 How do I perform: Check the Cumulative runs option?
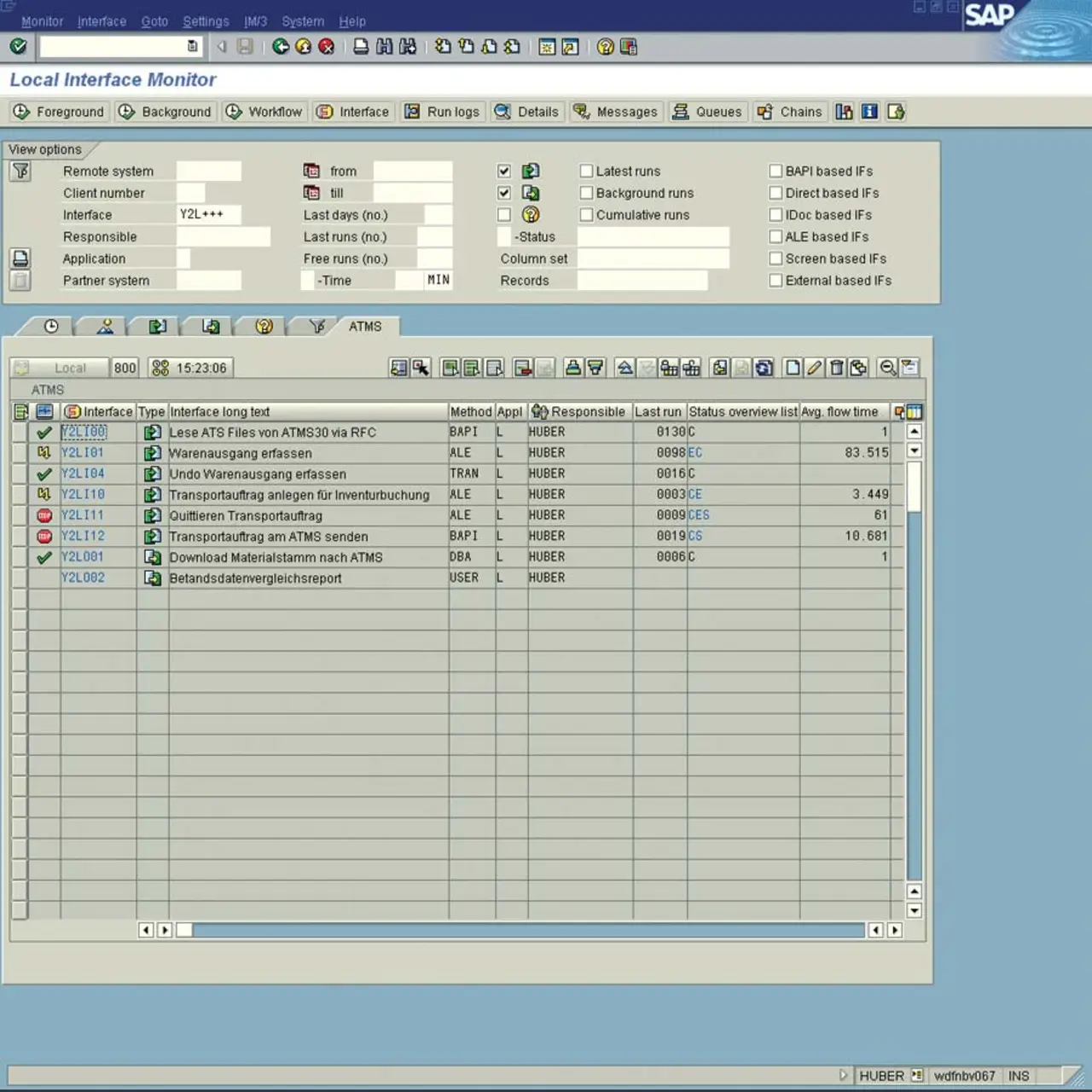coord(586,215)
